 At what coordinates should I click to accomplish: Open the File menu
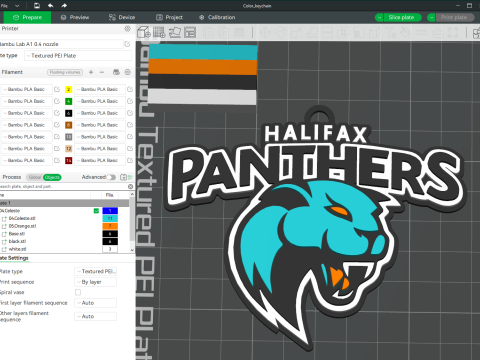click(x=4, y=6)
